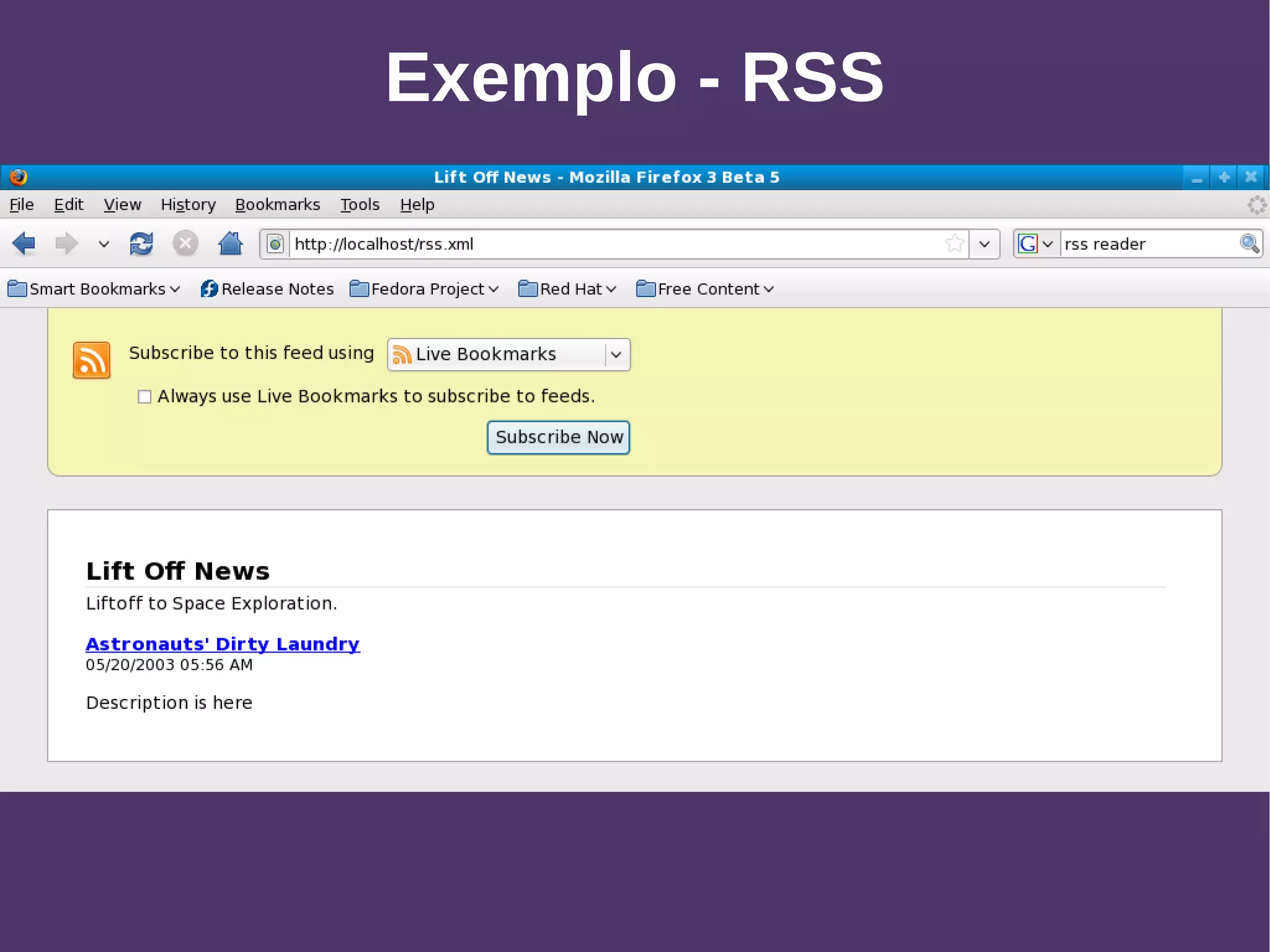This screenshot has height=952, width=1270.
Task: Click the Firefox icon in title bar
Action: coord(19,177)
